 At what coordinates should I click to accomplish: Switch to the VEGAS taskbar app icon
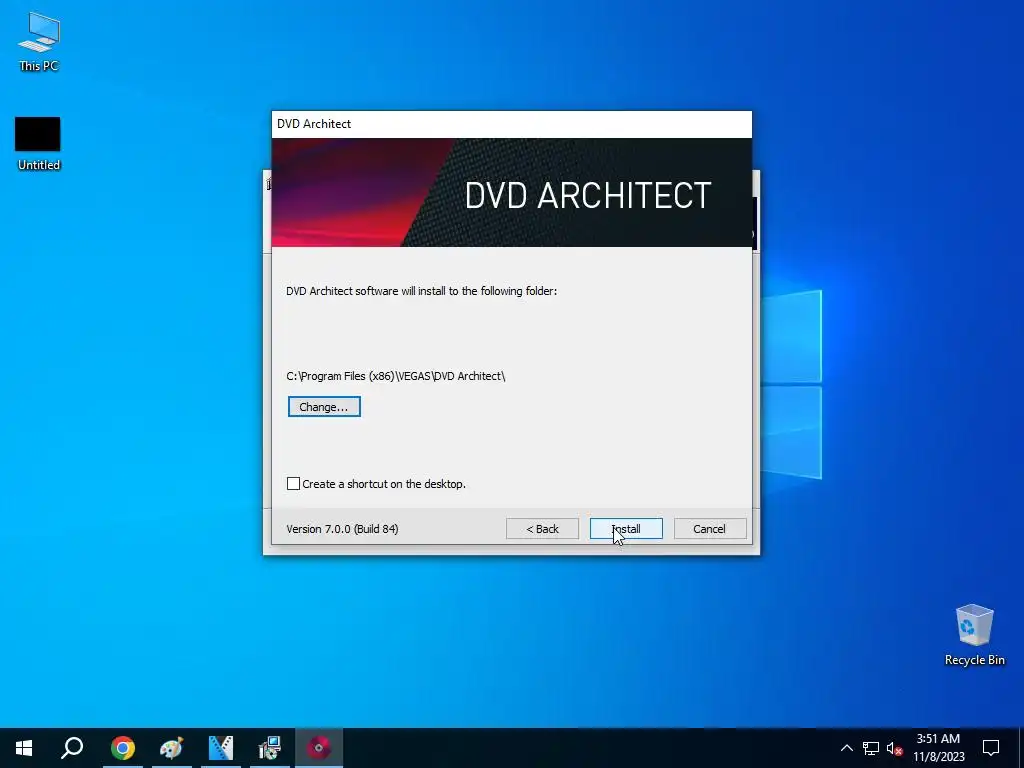(221, 748)
